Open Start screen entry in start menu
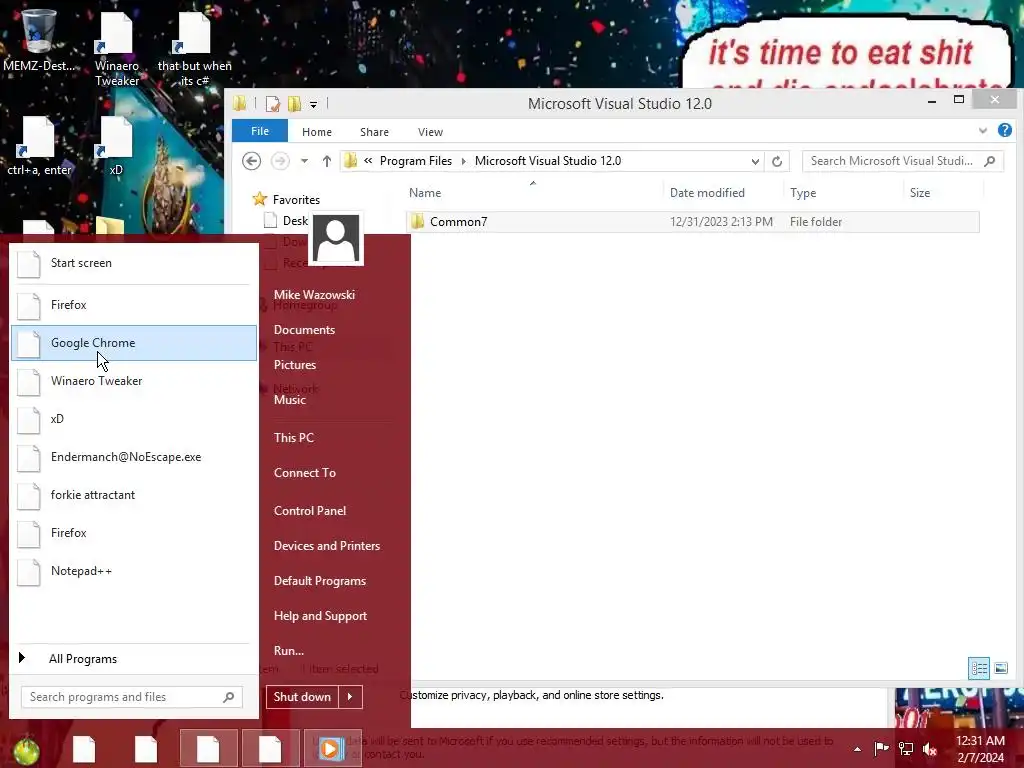The height and width of the screenshot is (768, 1024). point(134,263)
